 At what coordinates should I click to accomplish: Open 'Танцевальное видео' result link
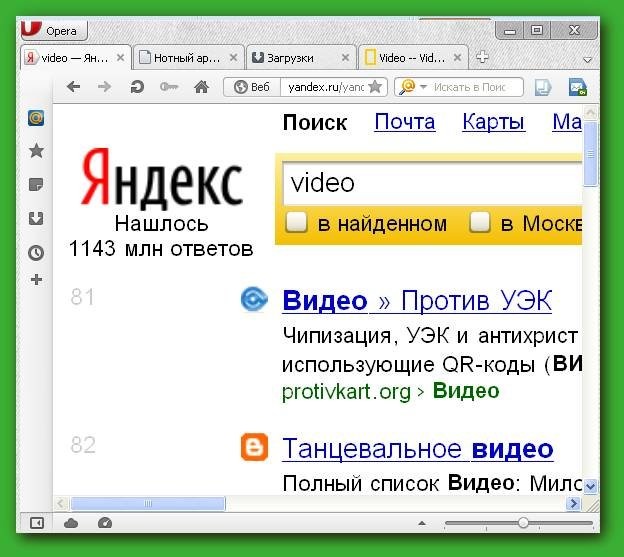coord(417,449)
